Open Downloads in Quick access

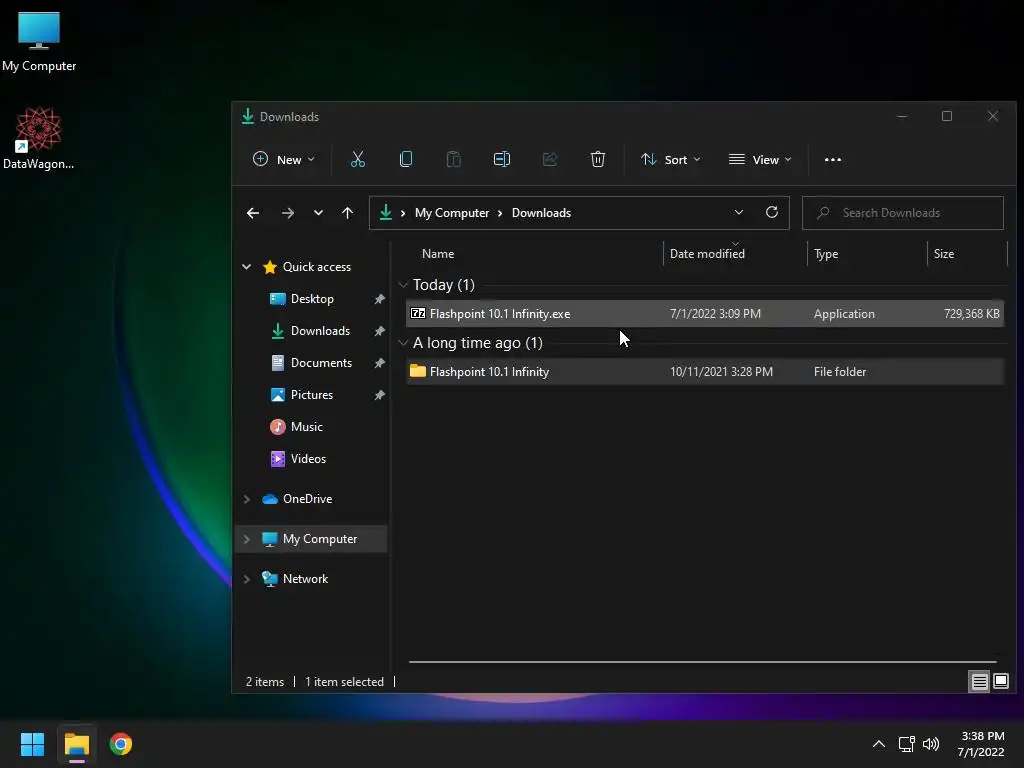click(x=320, y=331)
